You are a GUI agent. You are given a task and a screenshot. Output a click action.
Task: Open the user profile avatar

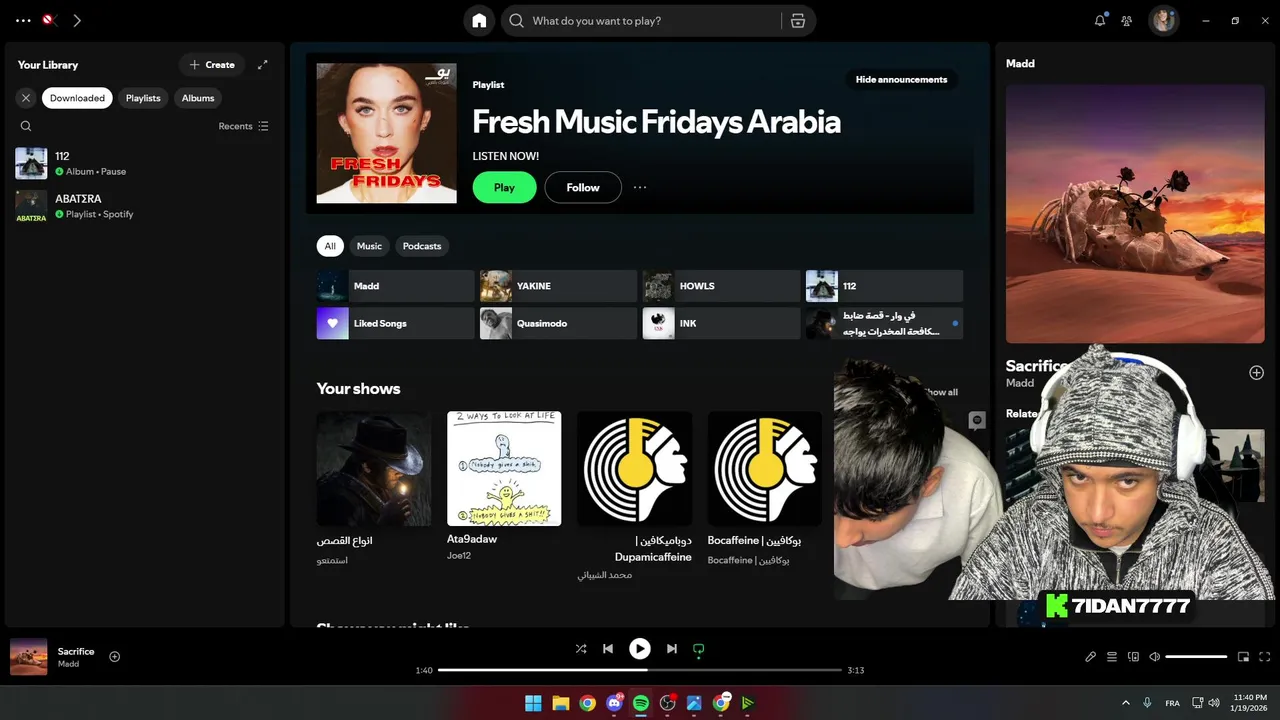pyautogui.click(x=1163, y=20)
